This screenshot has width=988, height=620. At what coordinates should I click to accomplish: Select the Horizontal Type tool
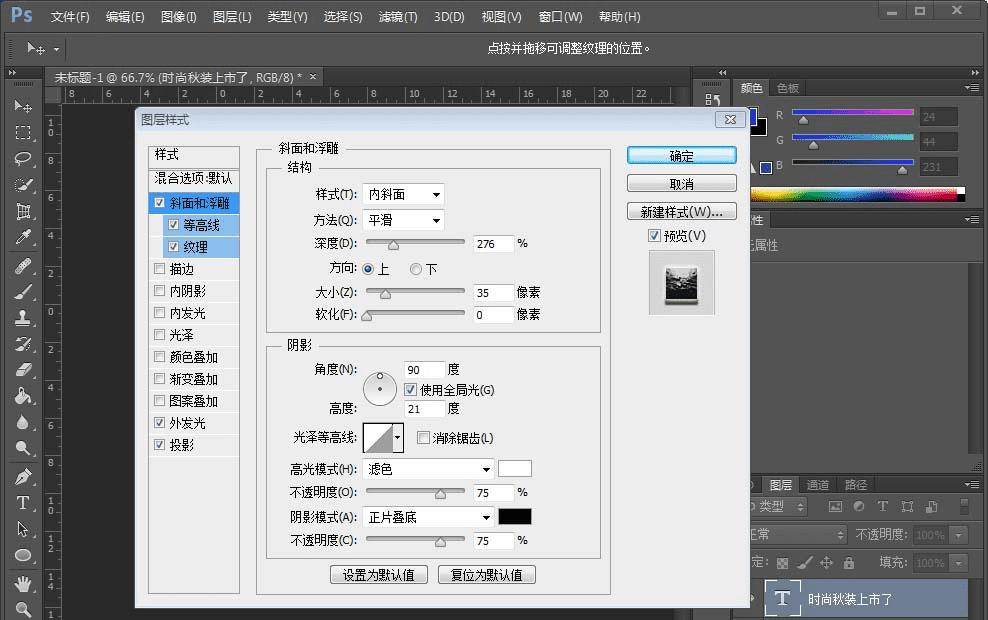23,503
